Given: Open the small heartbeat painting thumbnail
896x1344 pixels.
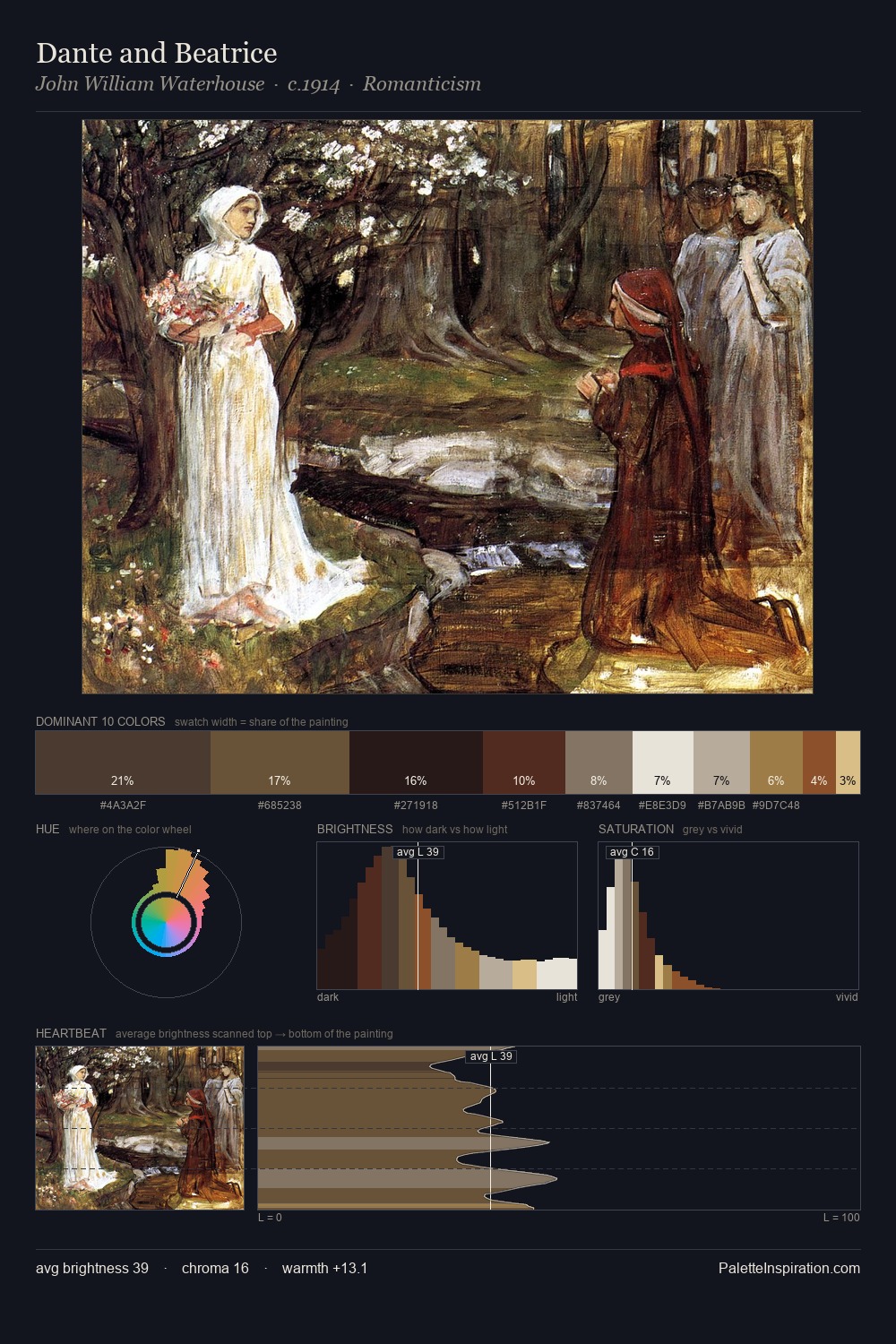Looking at the screenshot, I should pos(140,1128).
